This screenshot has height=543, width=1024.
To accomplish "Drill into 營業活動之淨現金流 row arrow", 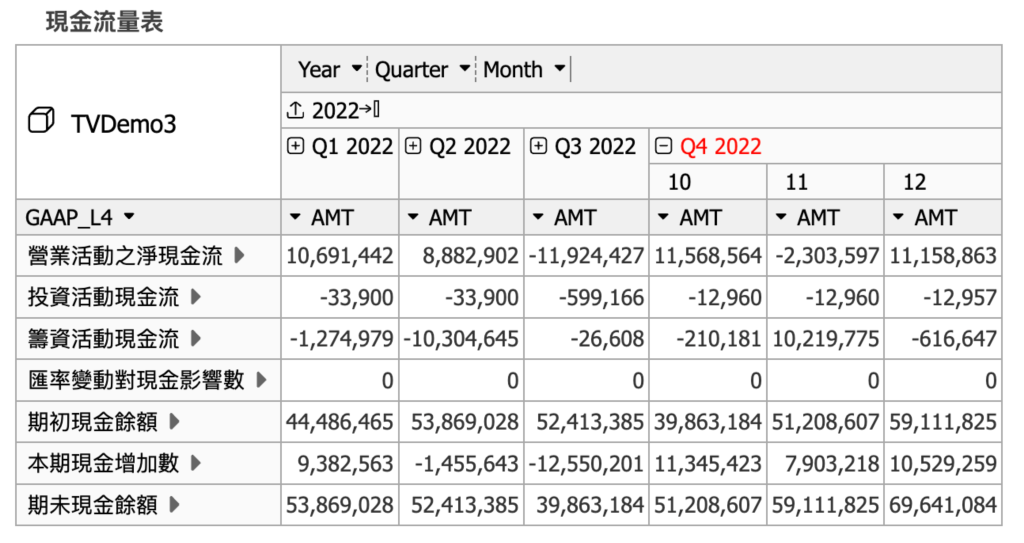I will click(239, 256).
